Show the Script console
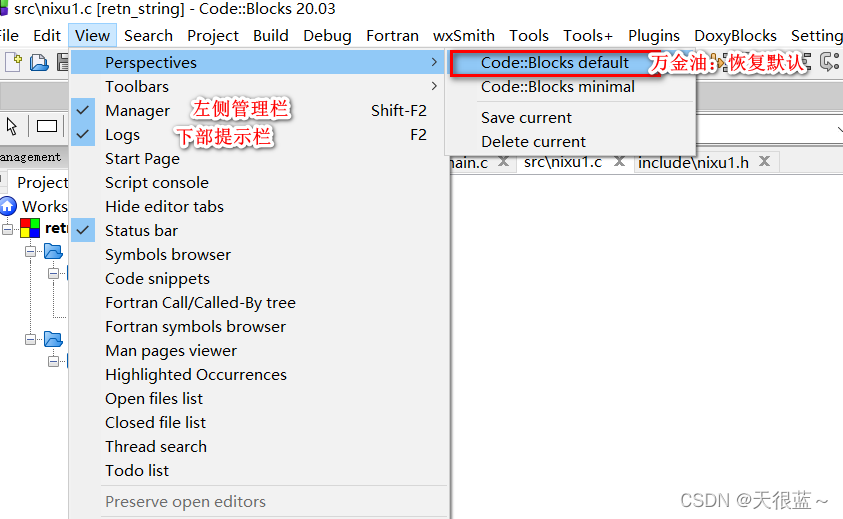Viewport: 843px width, 519px height. [260, 182]
